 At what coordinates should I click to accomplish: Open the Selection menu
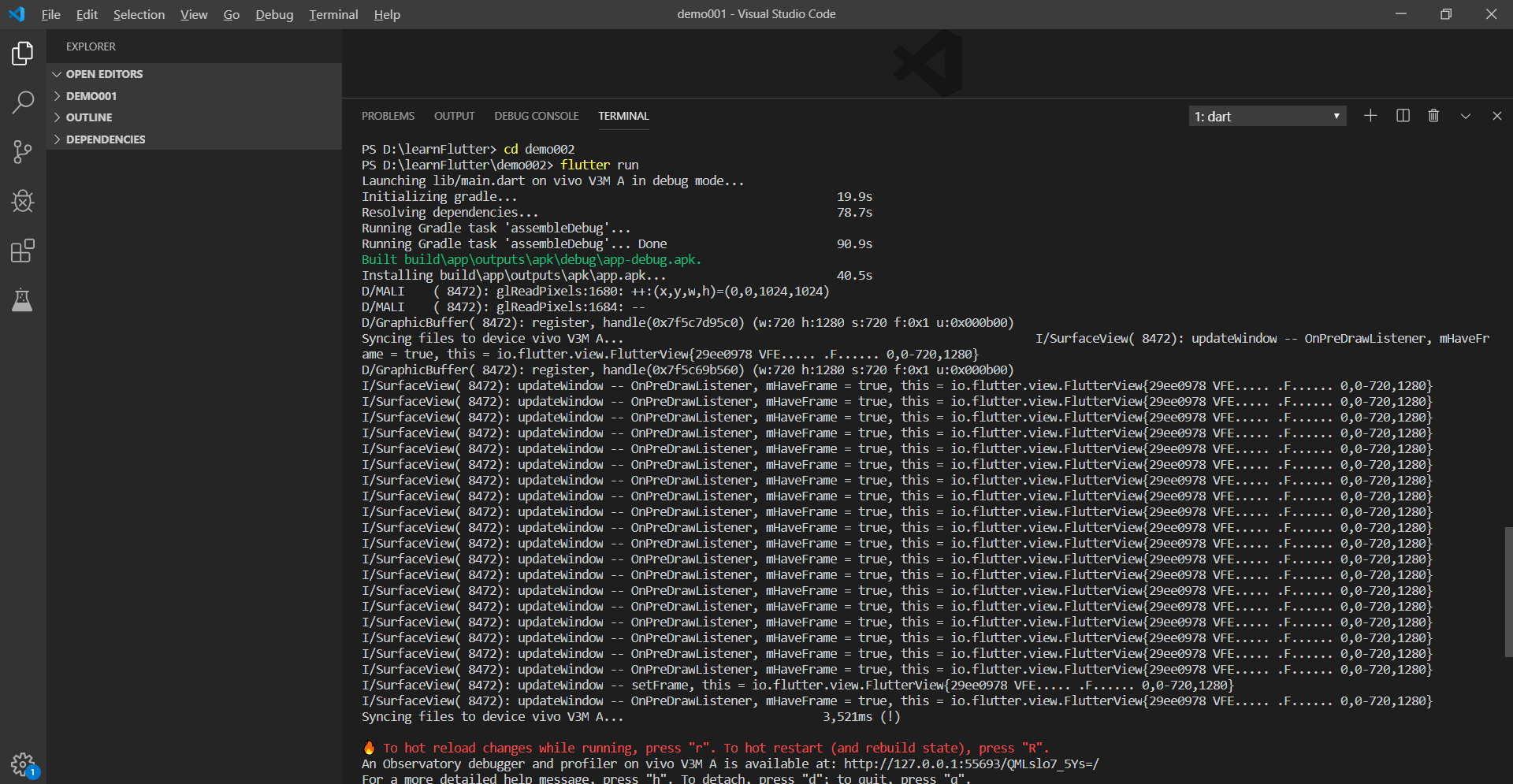139,14
